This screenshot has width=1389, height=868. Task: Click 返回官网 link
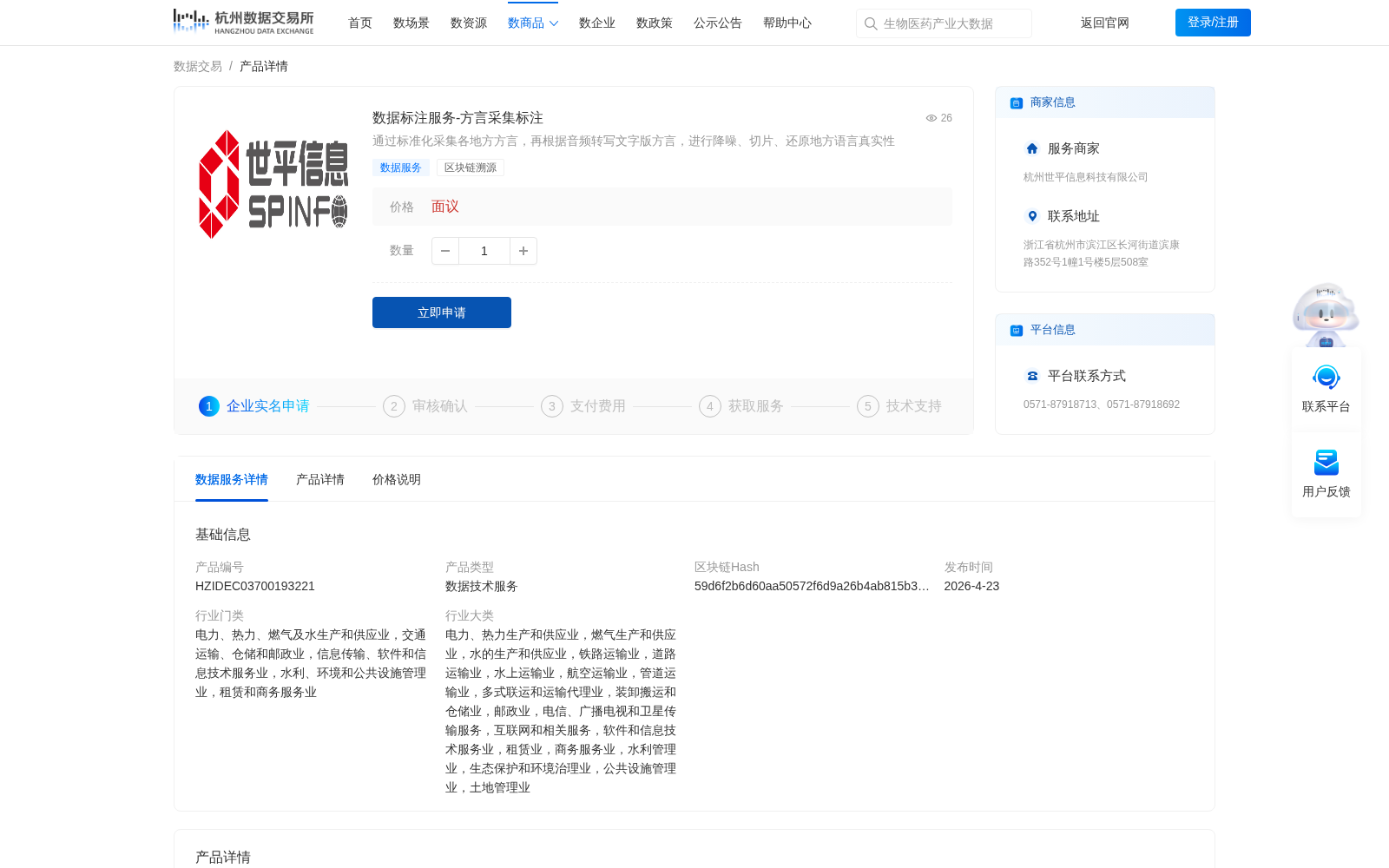tap(1105, 23)
